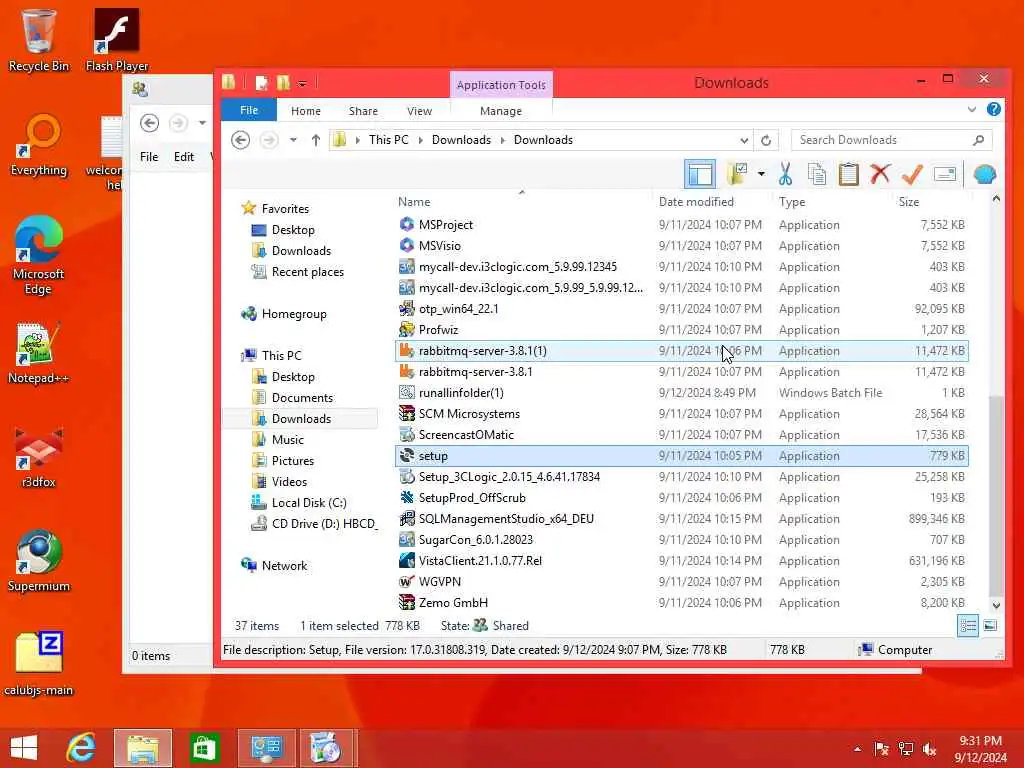
Task: Click the SetupProd_OffScrub file icon
Action: 407,498
